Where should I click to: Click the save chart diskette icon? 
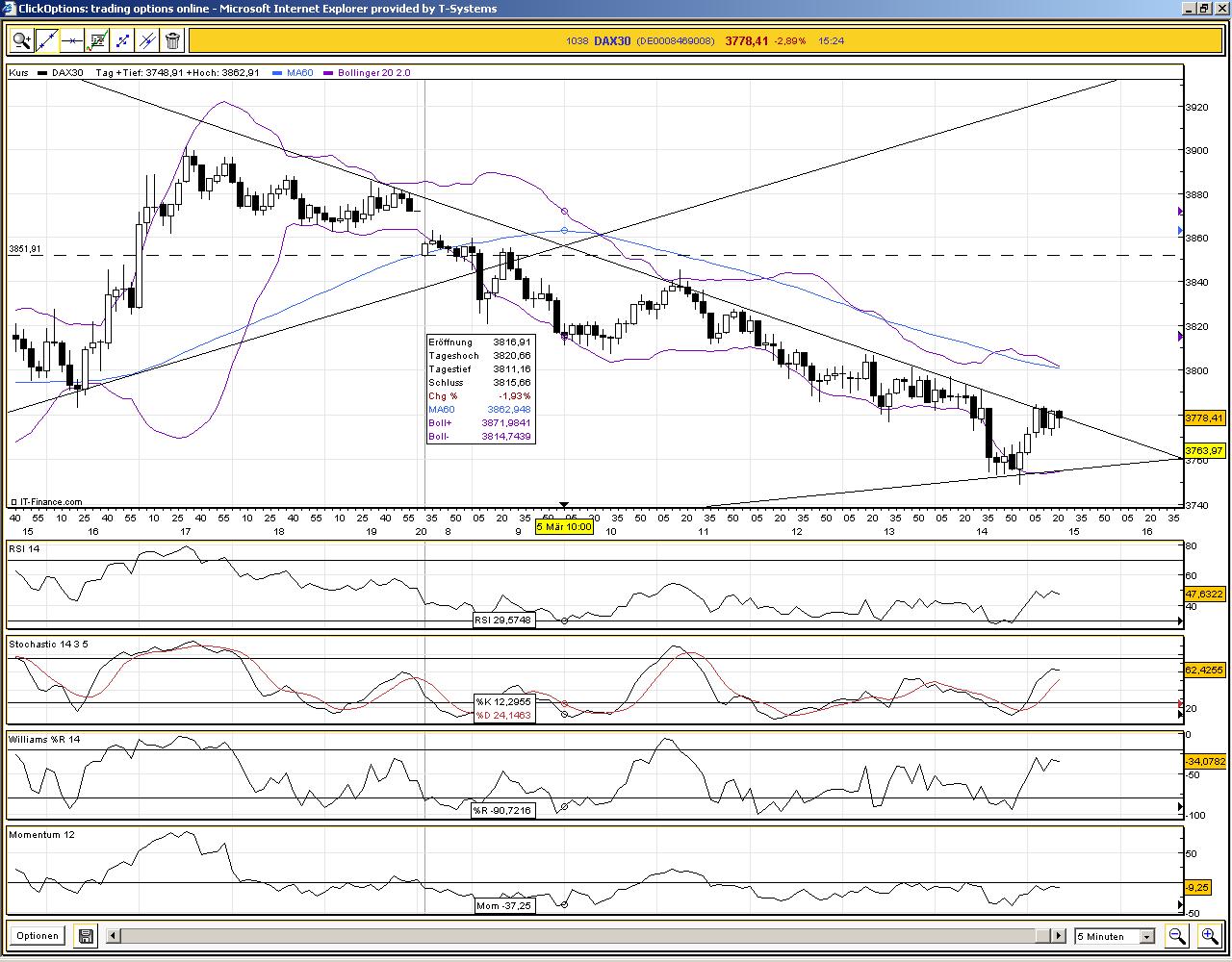click(x=85, y=935)
